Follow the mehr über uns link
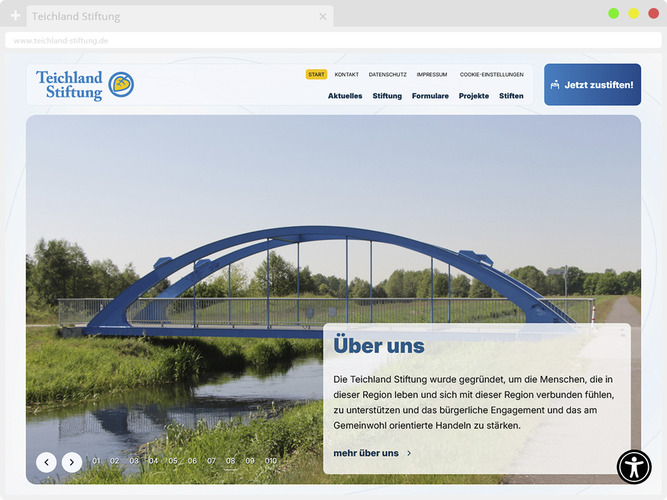Image resolution: width=667 pixels, height=500 pixels. (x=366, y=453)
